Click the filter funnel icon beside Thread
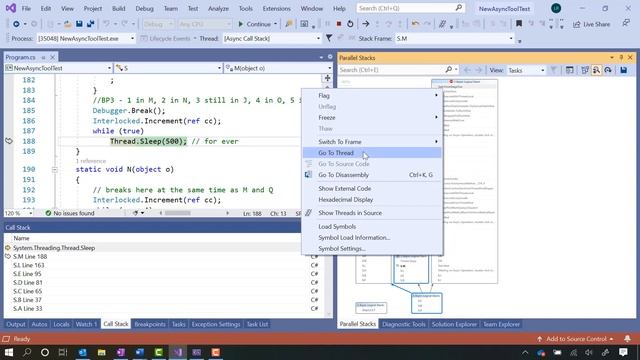Screen dimensions: 640x360 329,38
